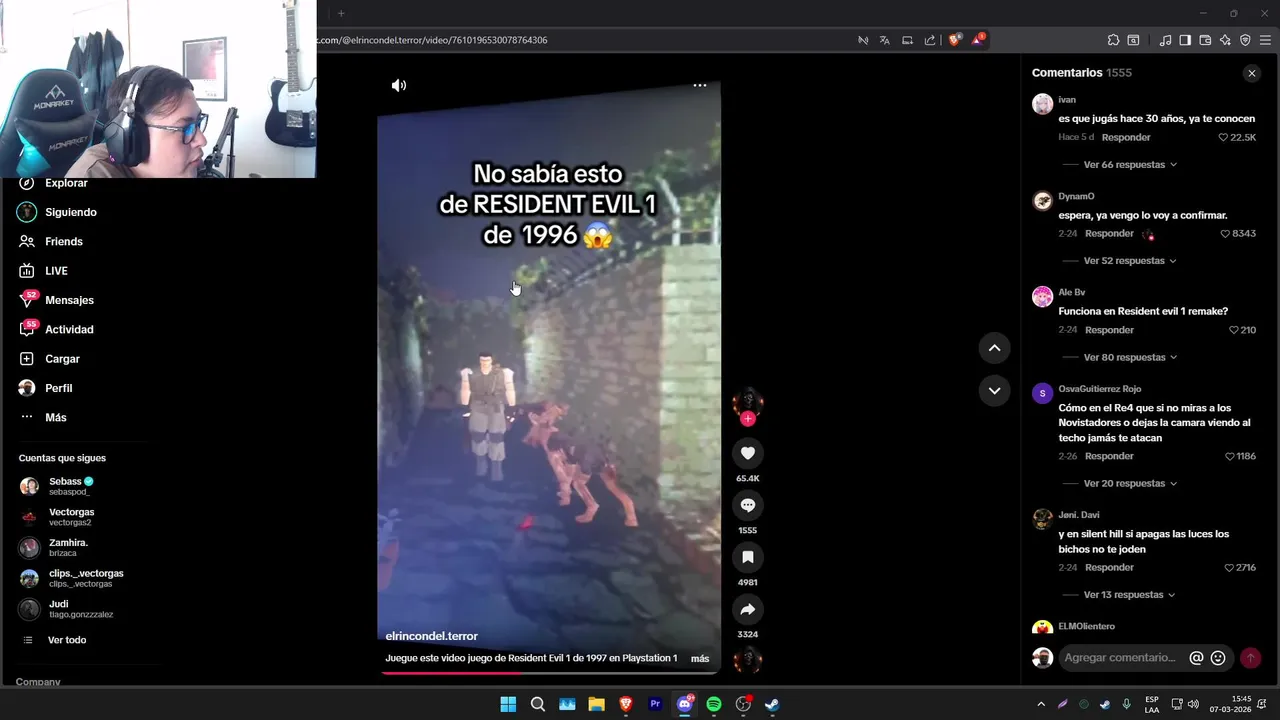Like the video with the heart icon
1280x720 pixels.
(748, 453)
